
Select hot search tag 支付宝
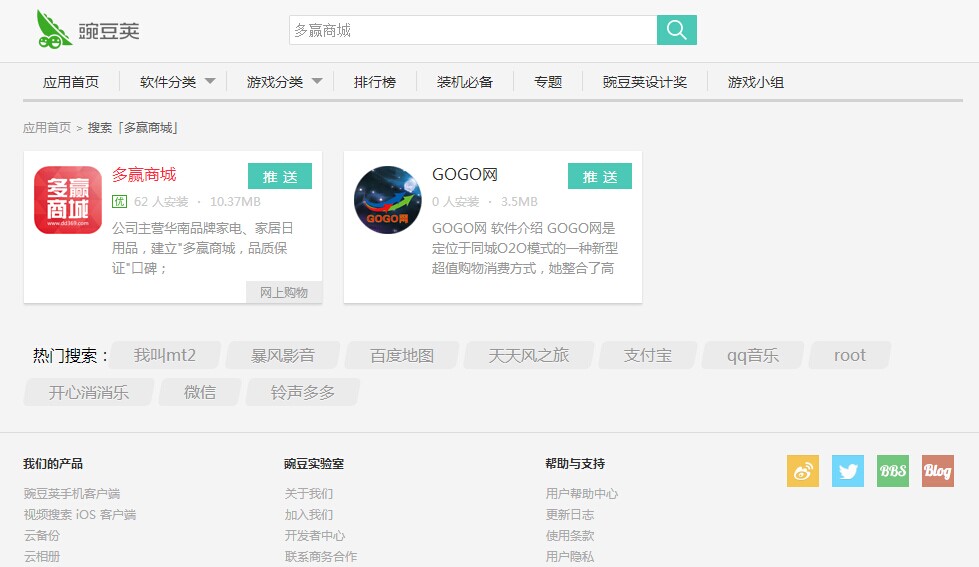[647, 355]
